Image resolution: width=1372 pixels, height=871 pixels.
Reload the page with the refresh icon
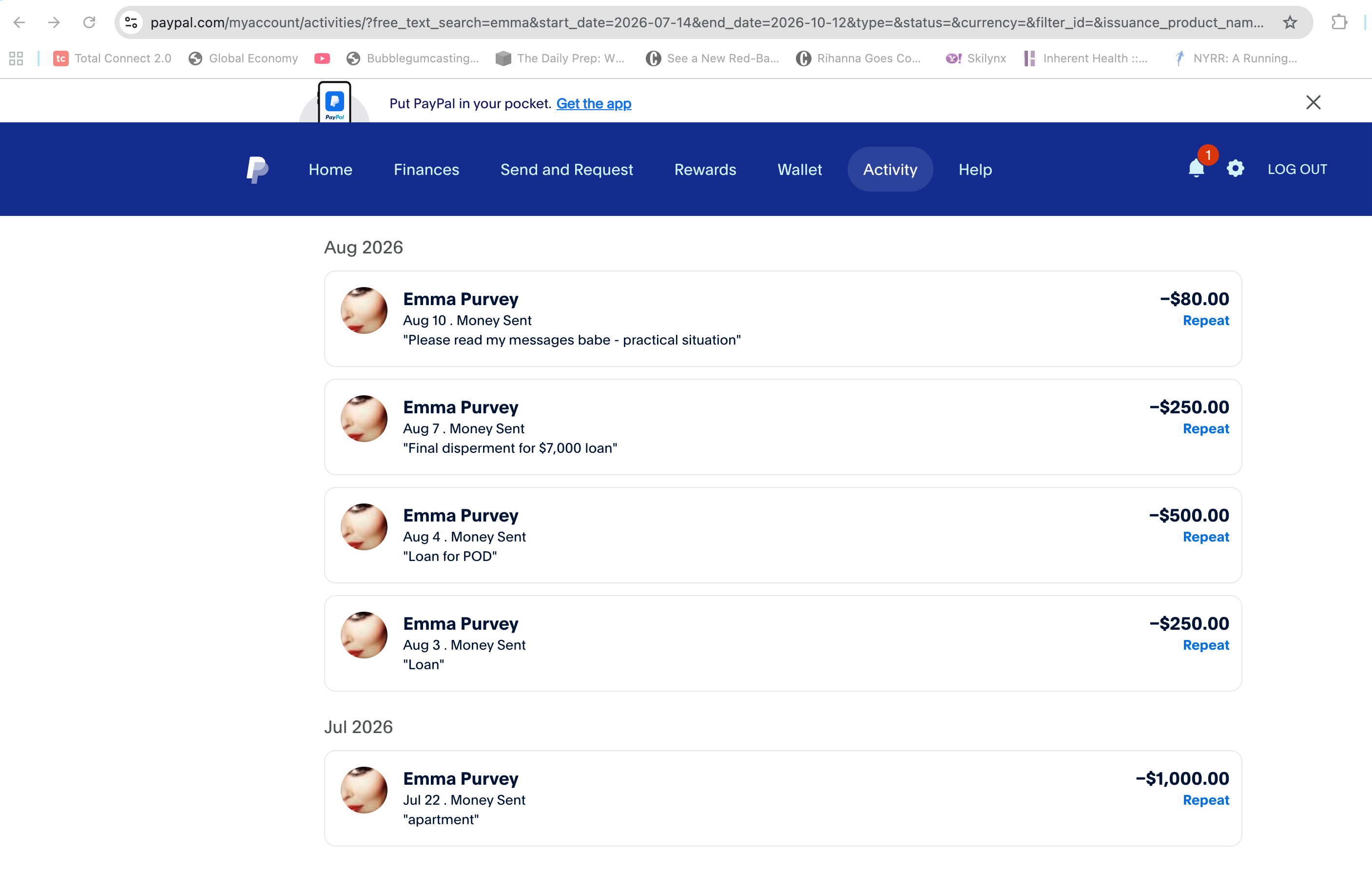(x=89, y=23)
